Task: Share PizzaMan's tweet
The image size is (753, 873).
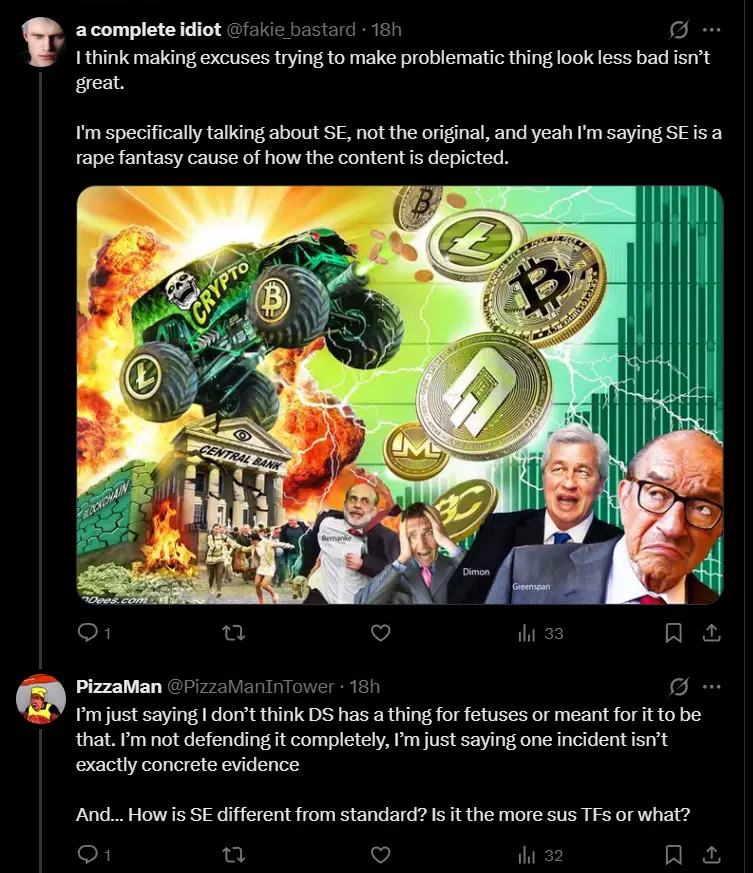Action: click(711, 855)
